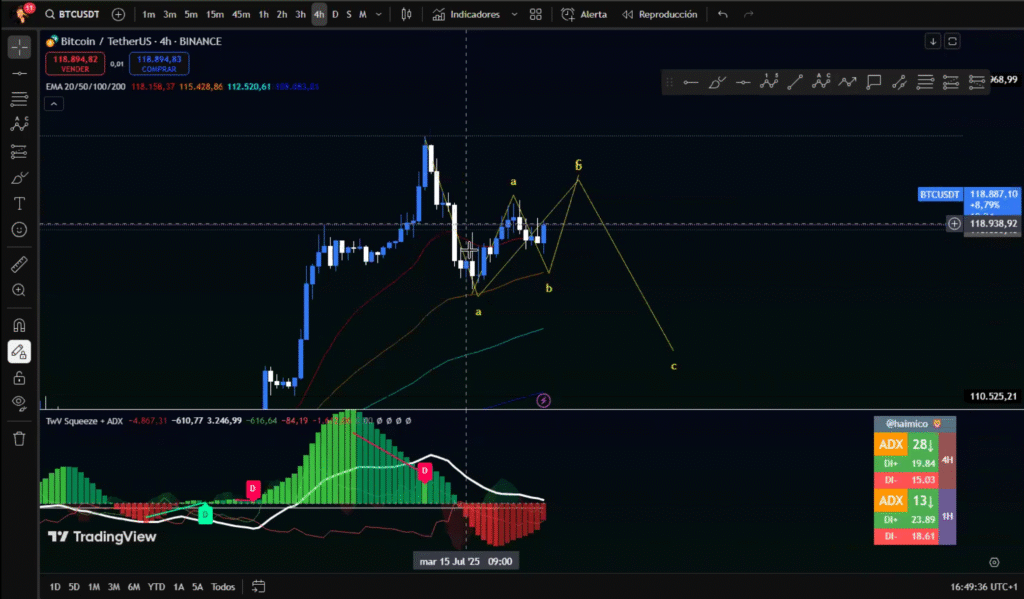Choose the Elliott correction ABC wave tool
The width and height of the screenshot is (1024, 599).
coord(821,82)
